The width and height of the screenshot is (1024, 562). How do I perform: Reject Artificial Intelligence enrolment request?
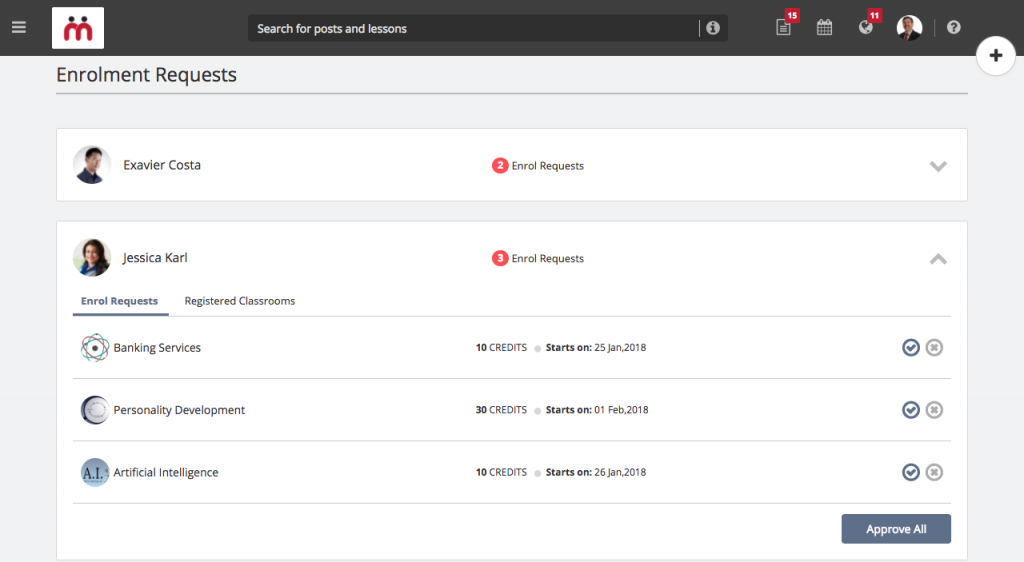(x=934, y=472)
